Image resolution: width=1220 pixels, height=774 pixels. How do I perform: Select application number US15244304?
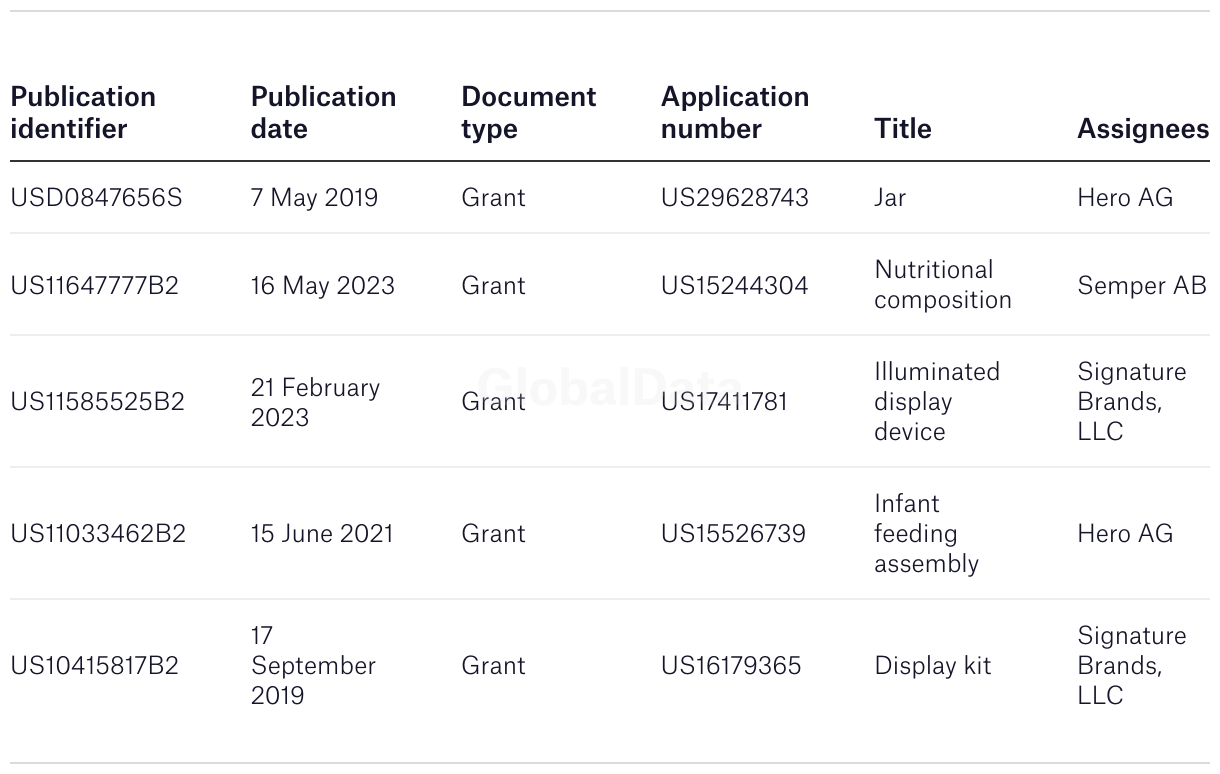(x=734, y=286)
